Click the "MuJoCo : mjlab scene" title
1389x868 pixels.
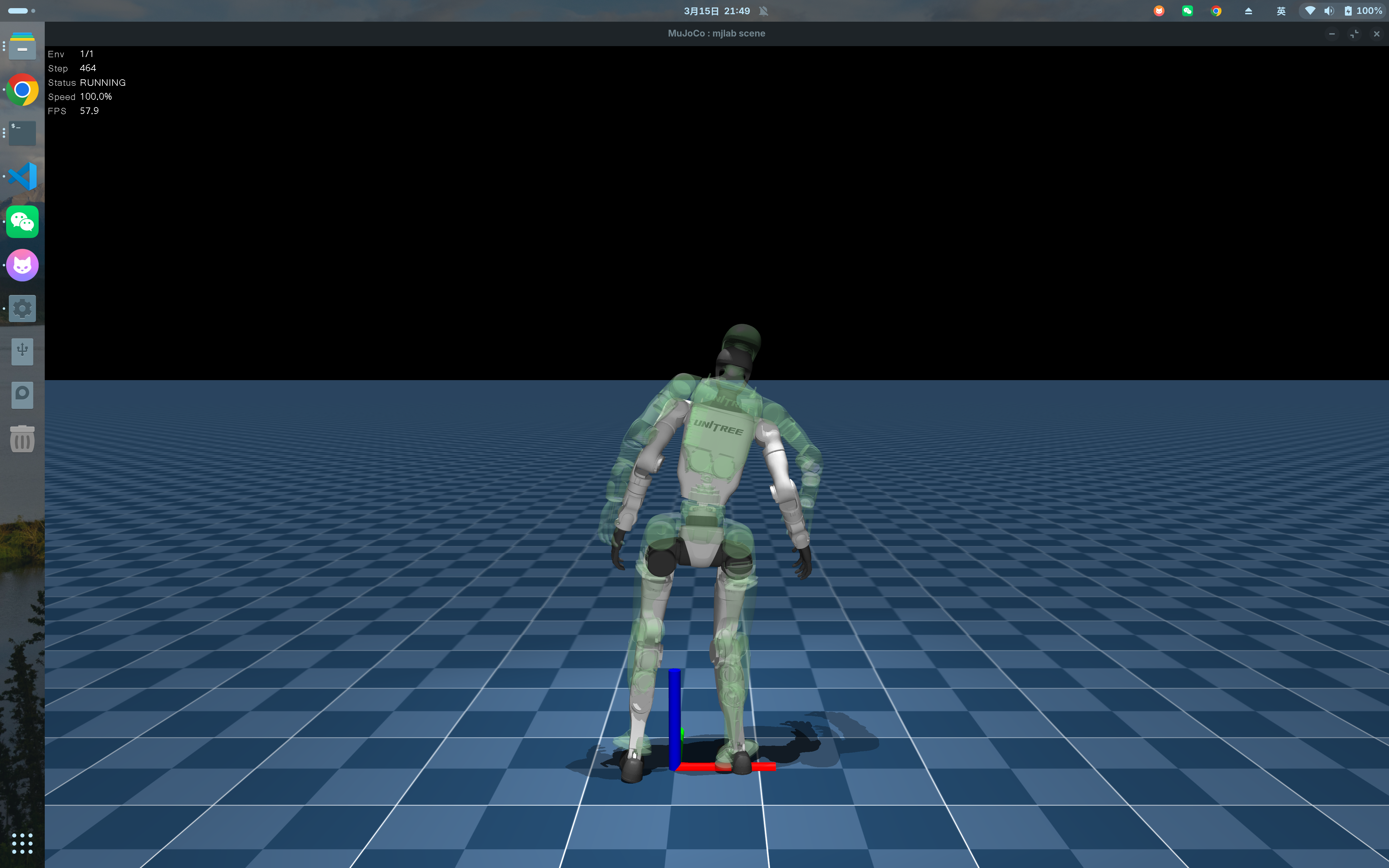pyautogui.click(x=716, y=33)
